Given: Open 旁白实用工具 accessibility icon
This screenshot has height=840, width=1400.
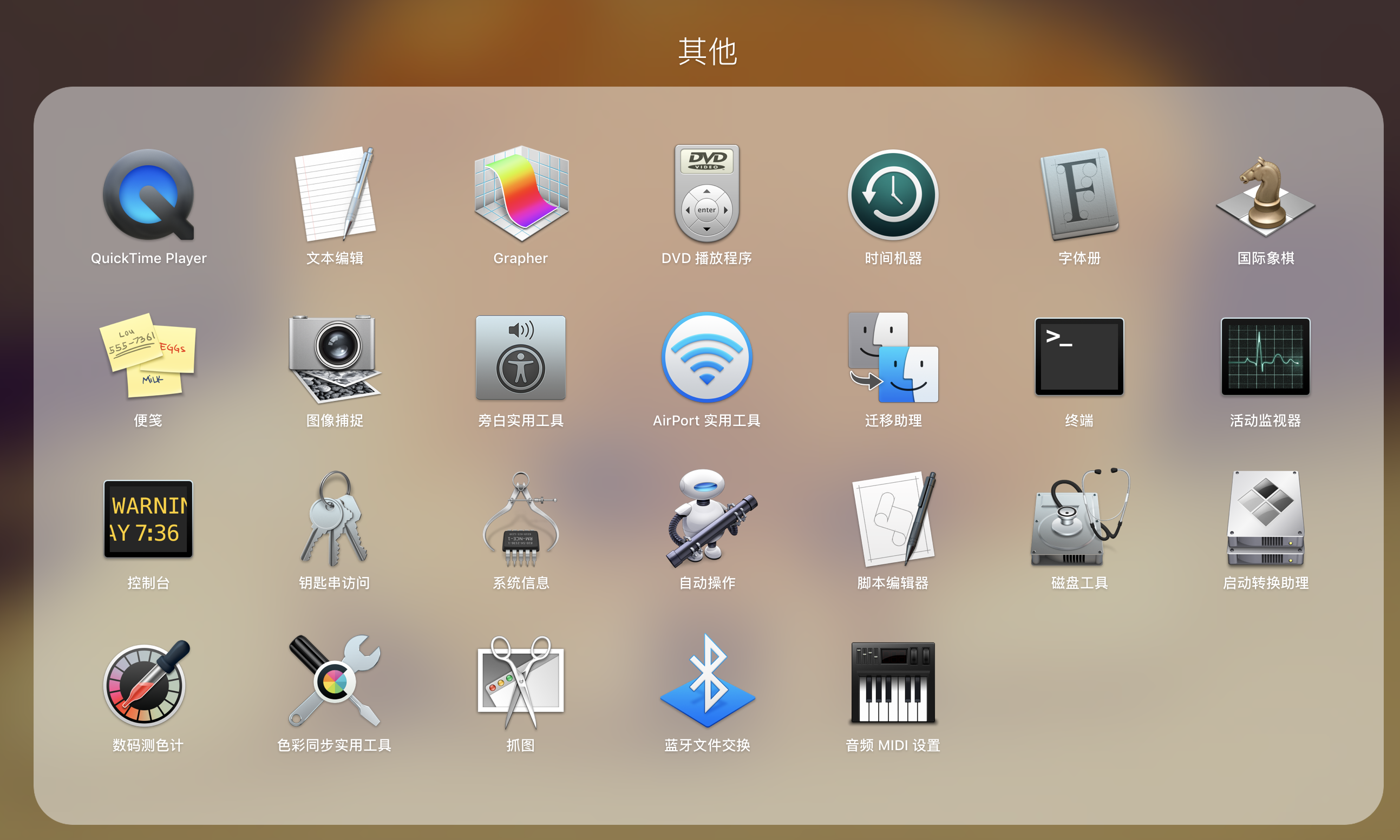Looking at the screenshot, I should click(x=521, y=358).
